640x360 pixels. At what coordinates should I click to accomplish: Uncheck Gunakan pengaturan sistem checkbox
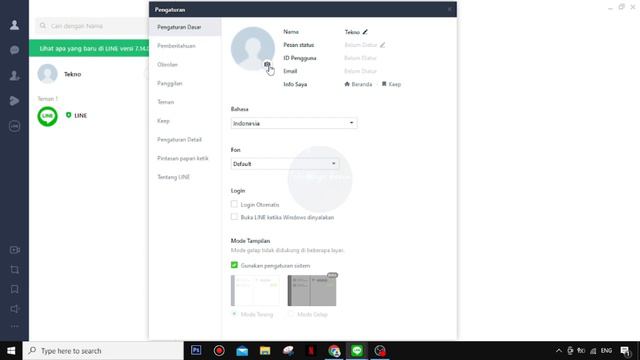234,265
